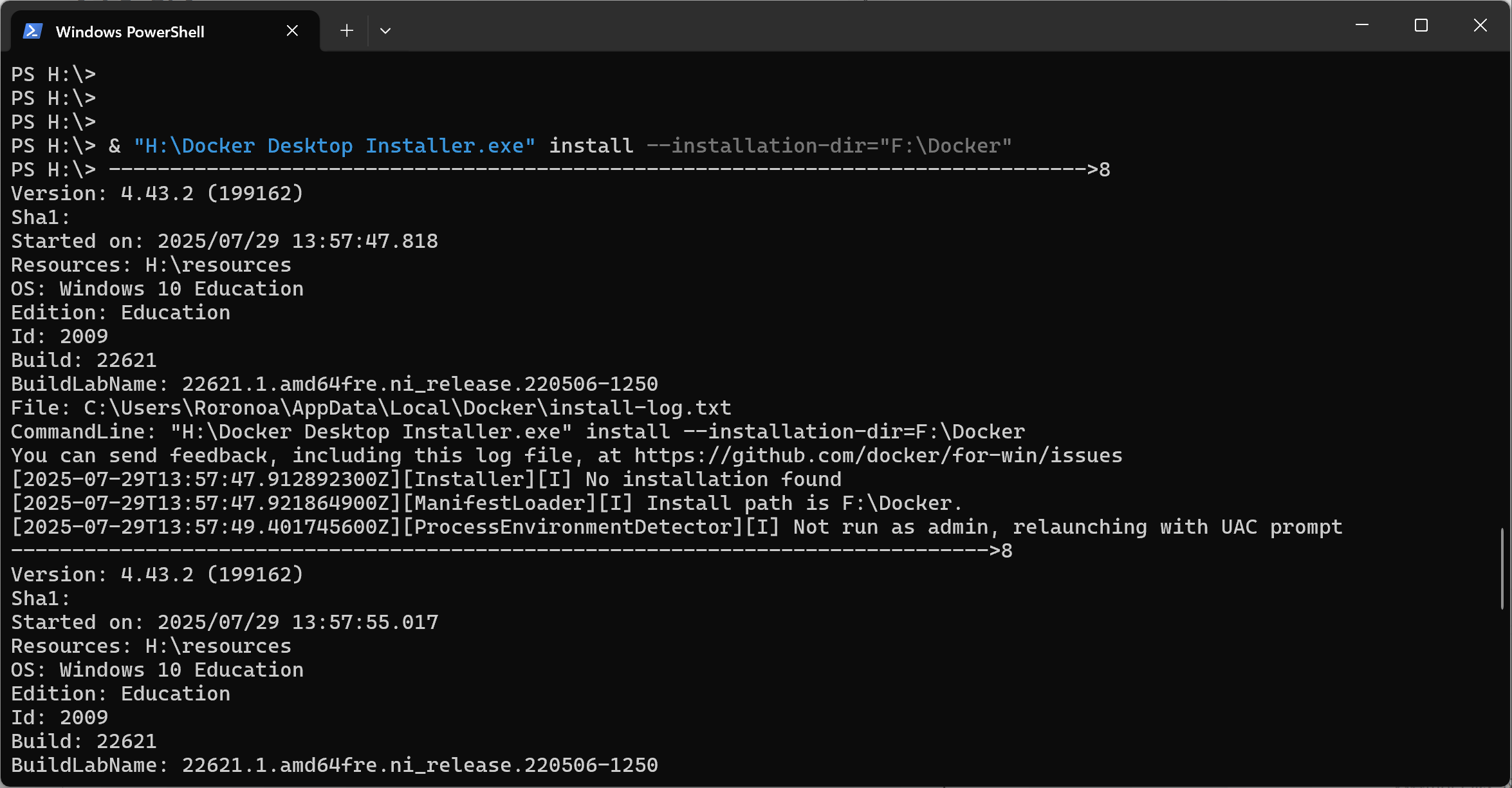
Task: Click the topmost "PS H:\>" prompt
Action: (53, 74)
